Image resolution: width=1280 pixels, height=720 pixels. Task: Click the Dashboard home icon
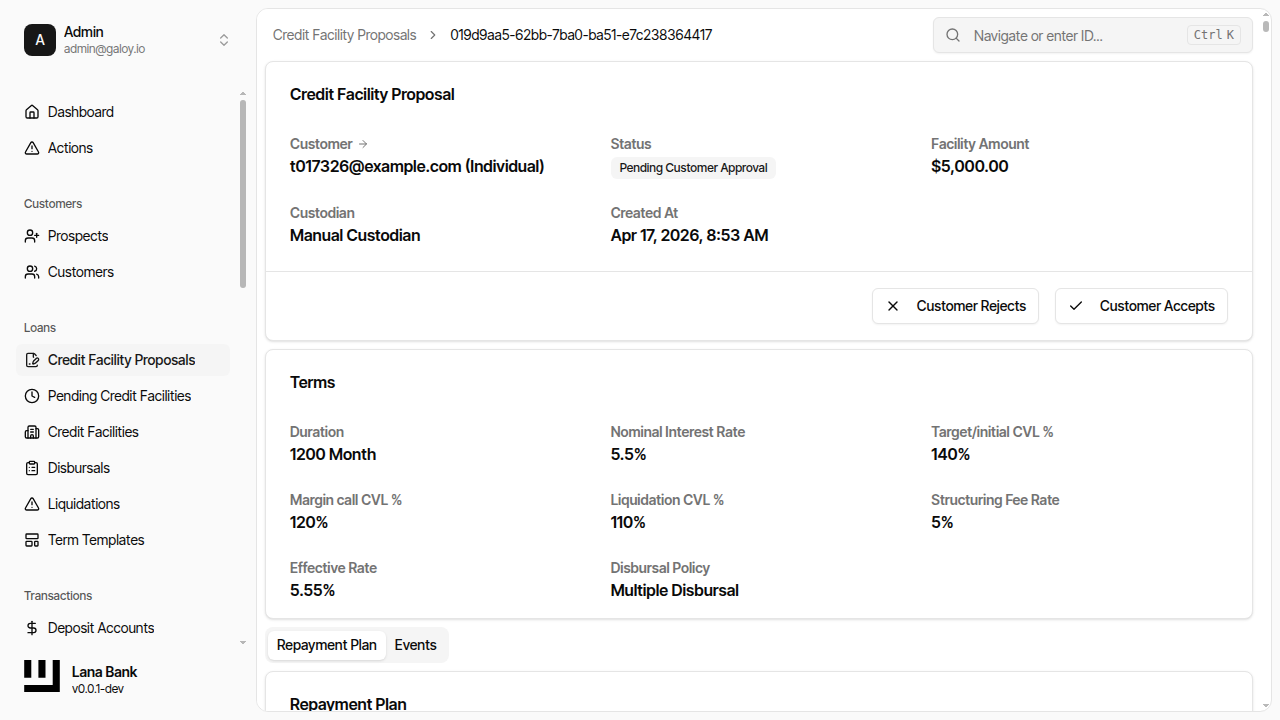tap(32, 112)
